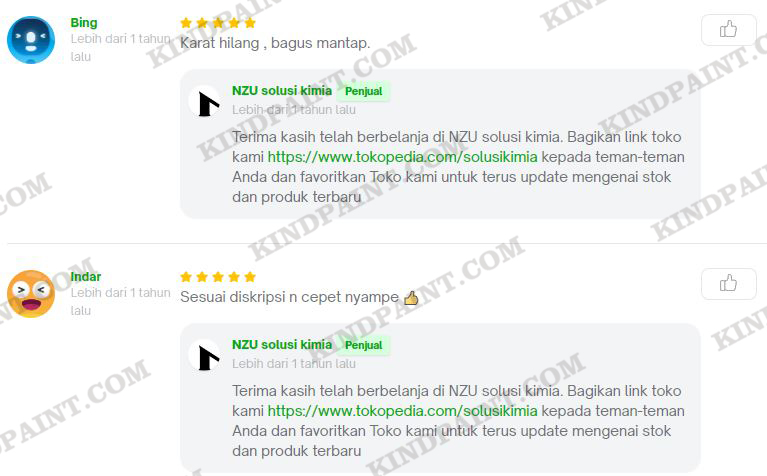The width and height of the screenshot is (767, 476).
Task: Click NZU solusi kimia name in first reply
Action: tap(282, 91)
